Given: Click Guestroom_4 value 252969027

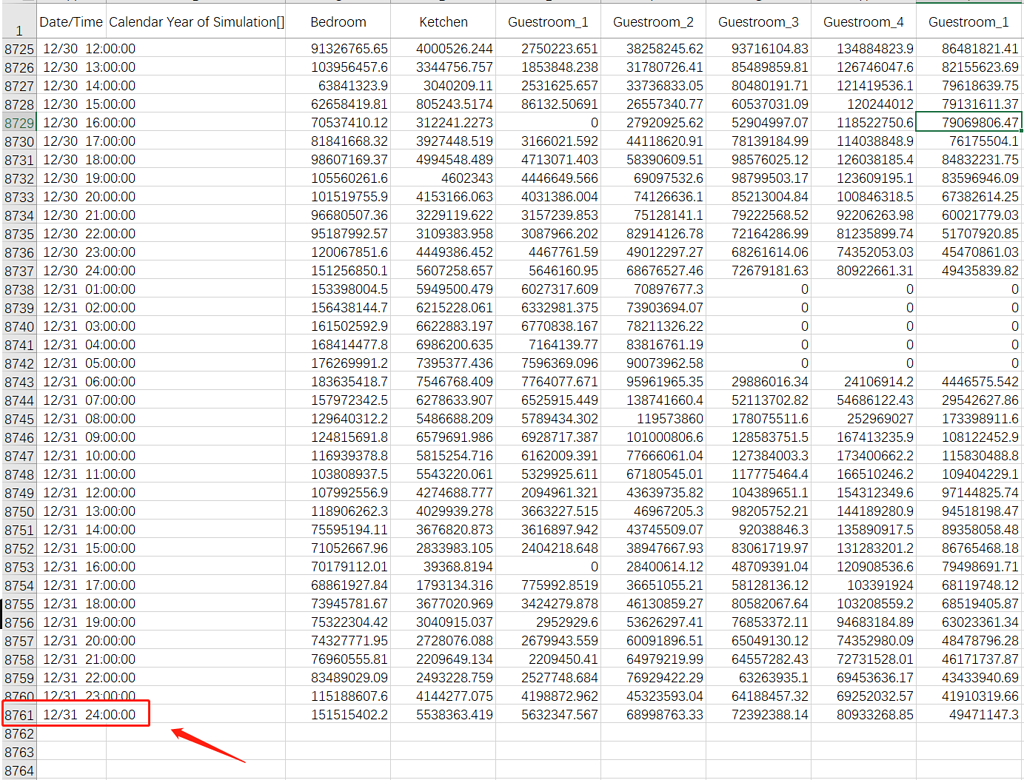Looking at the screenshot, I should (863, 419).
